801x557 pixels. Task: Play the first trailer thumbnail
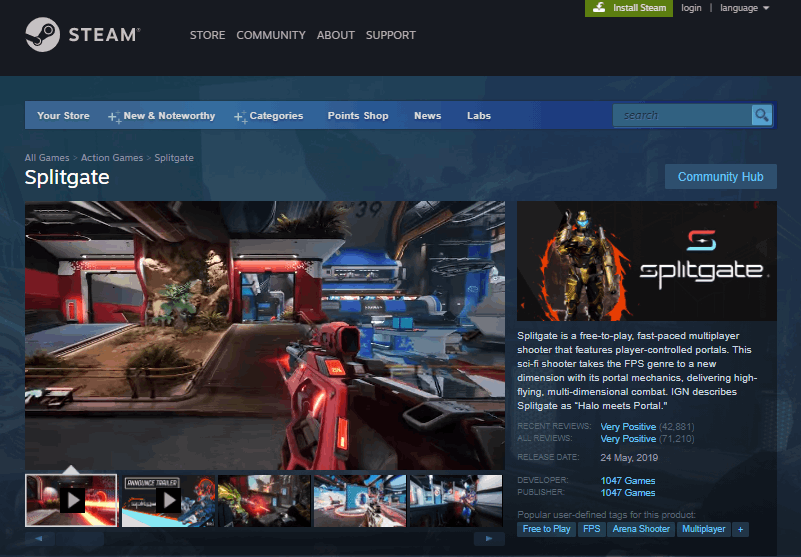[x=71, y=501]
